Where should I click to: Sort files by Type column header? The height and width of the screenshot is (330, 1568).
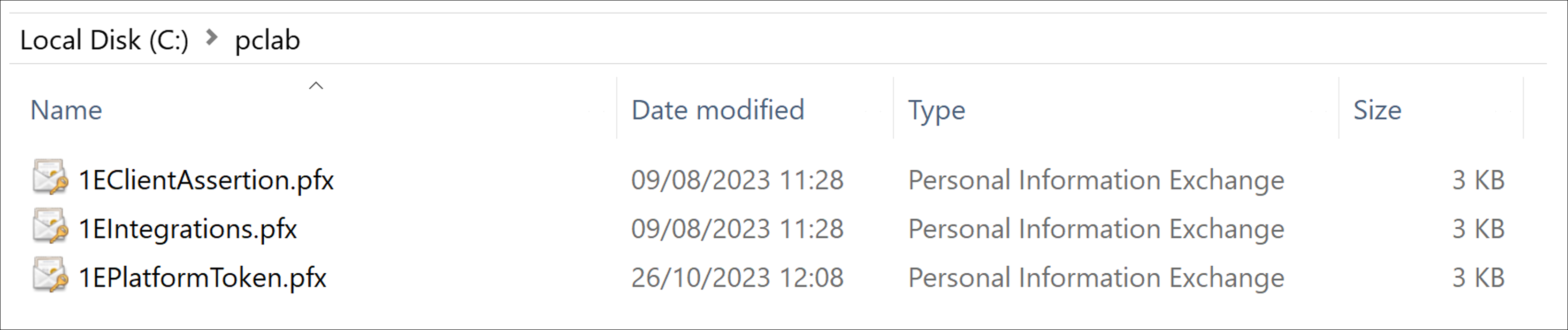936,110
